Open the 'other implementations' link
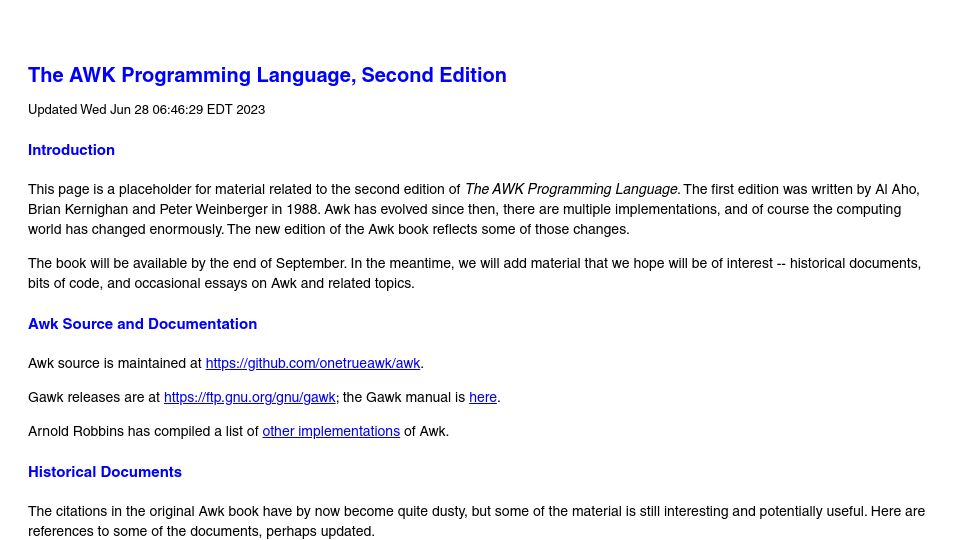Viewport: 960px width, 540px height. (331, 431)
